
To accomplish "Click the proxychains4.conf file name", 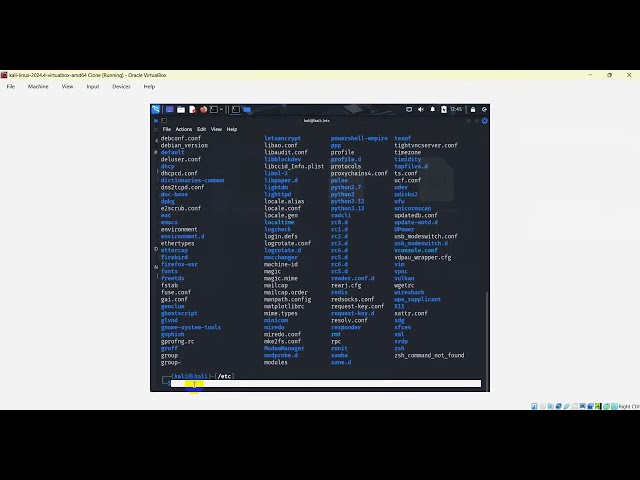I will coord(359,173).
